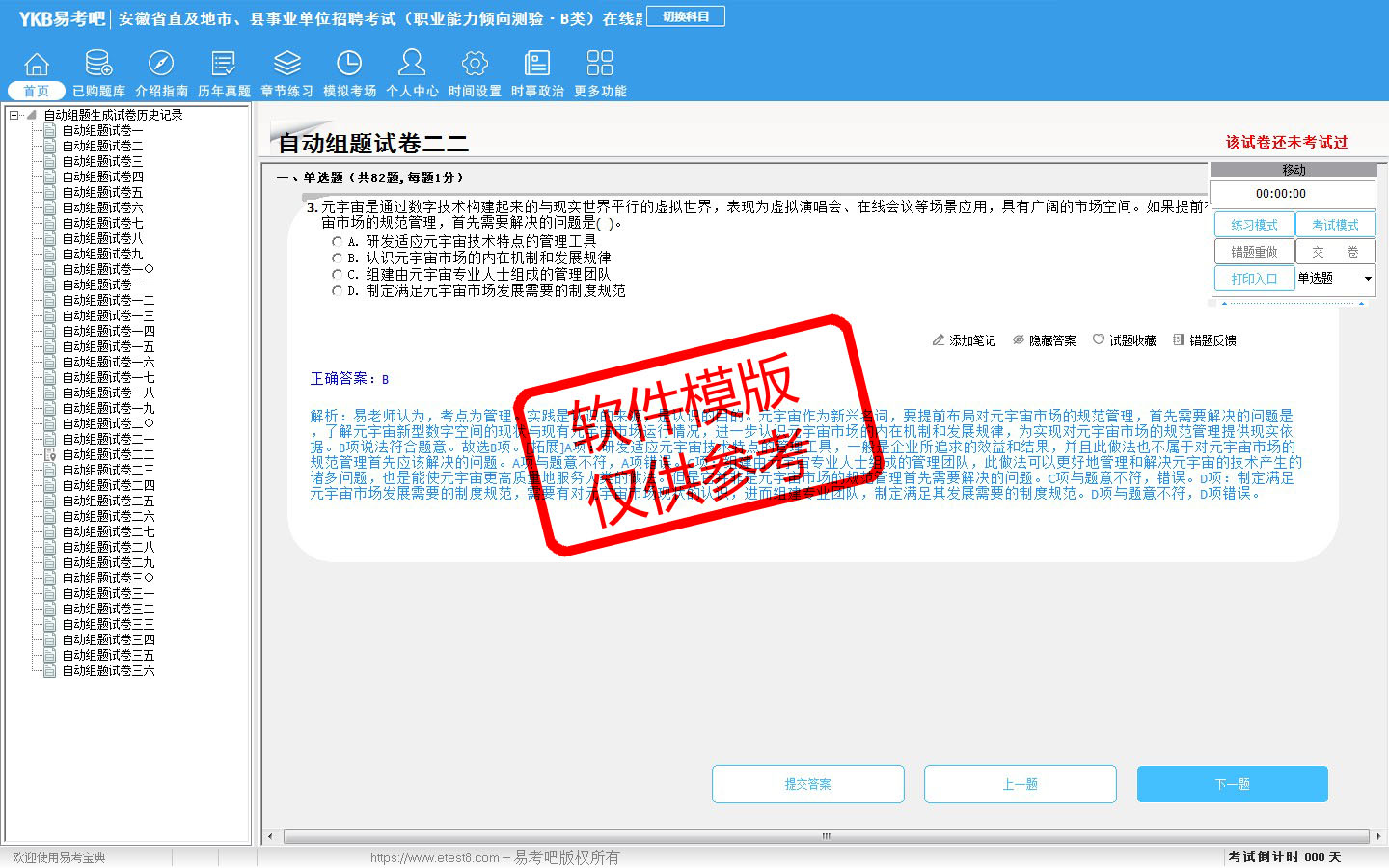Open 个人中心 user profile icon
1389x868 pixels.
(412, 64)
